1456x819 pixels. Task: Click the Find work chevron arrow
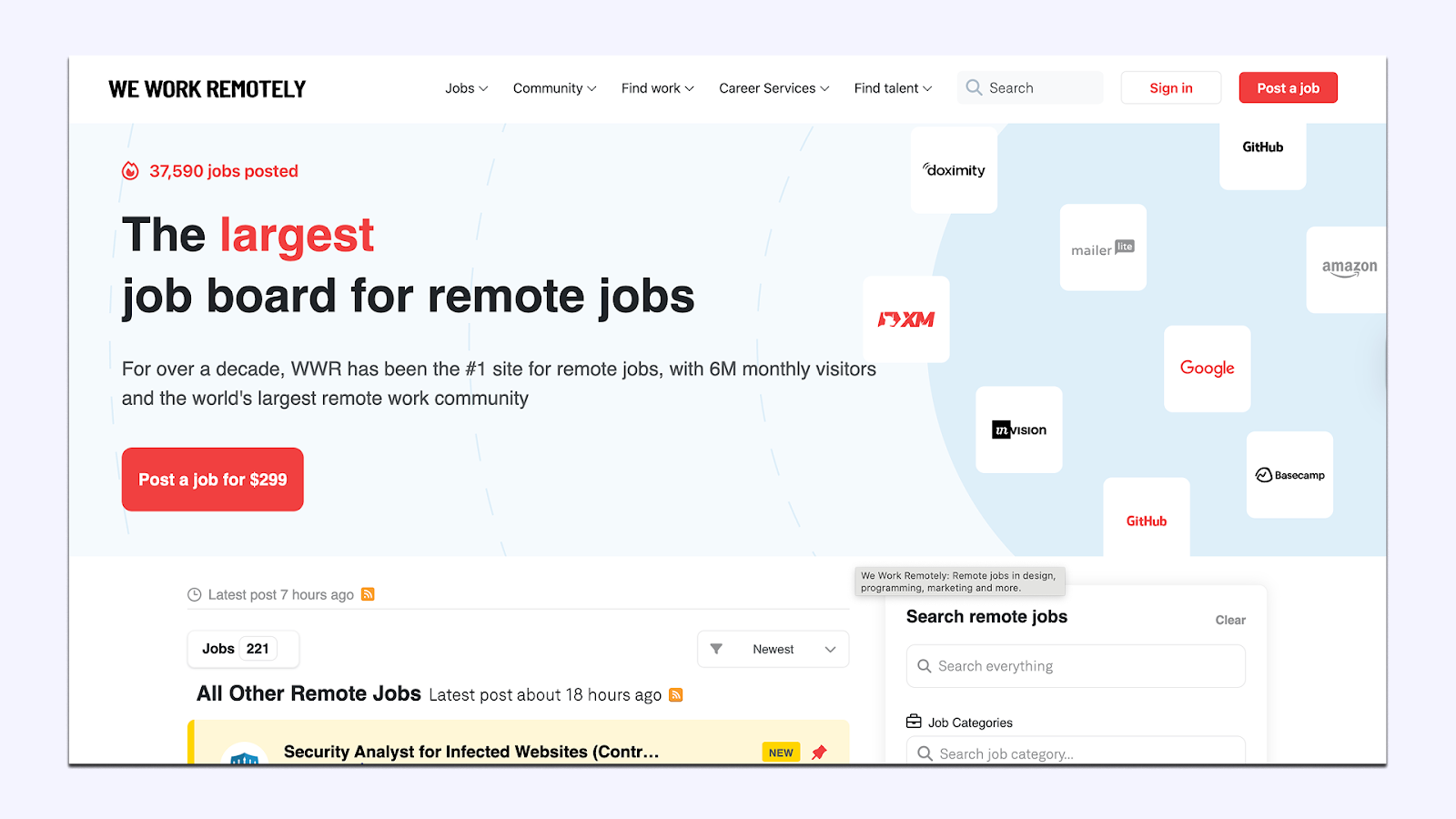click(689, 88)
